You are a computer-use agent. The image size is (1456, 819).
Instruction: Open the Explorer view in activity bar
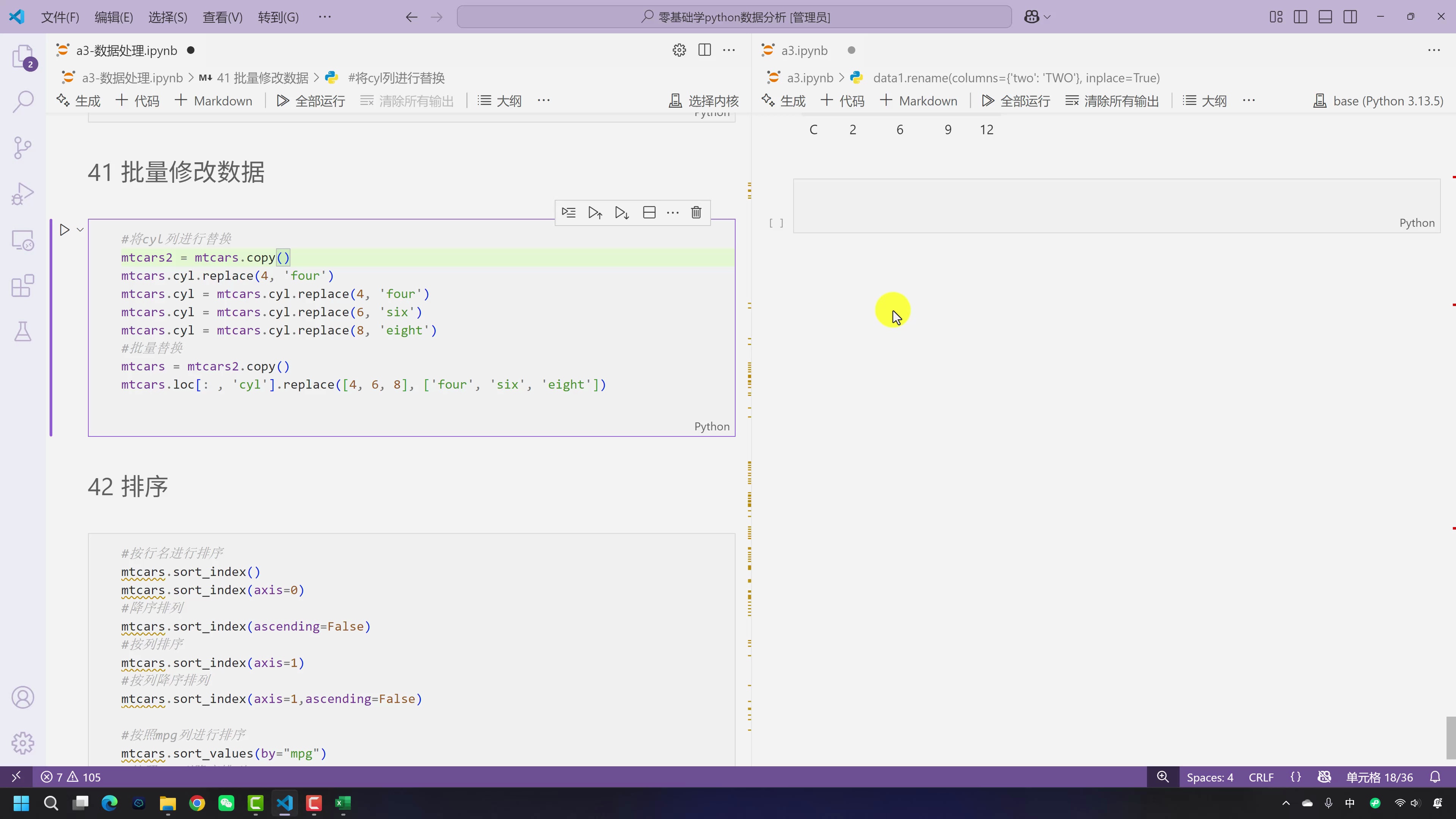click(x=23, y=56)
